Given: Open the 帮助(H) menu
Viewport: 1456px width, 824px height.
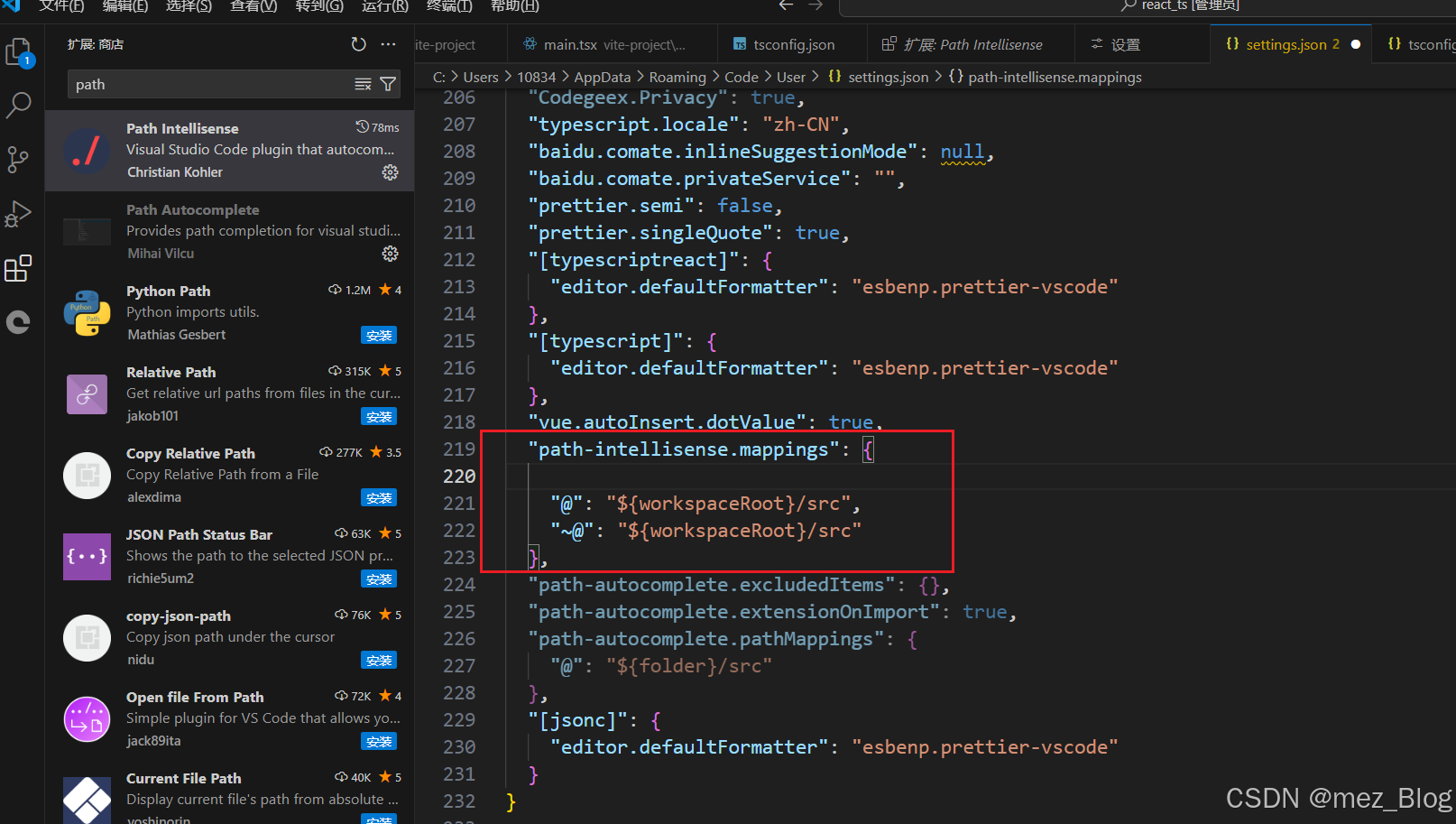Looking at the screenshot, I should (x=514, y=6).
